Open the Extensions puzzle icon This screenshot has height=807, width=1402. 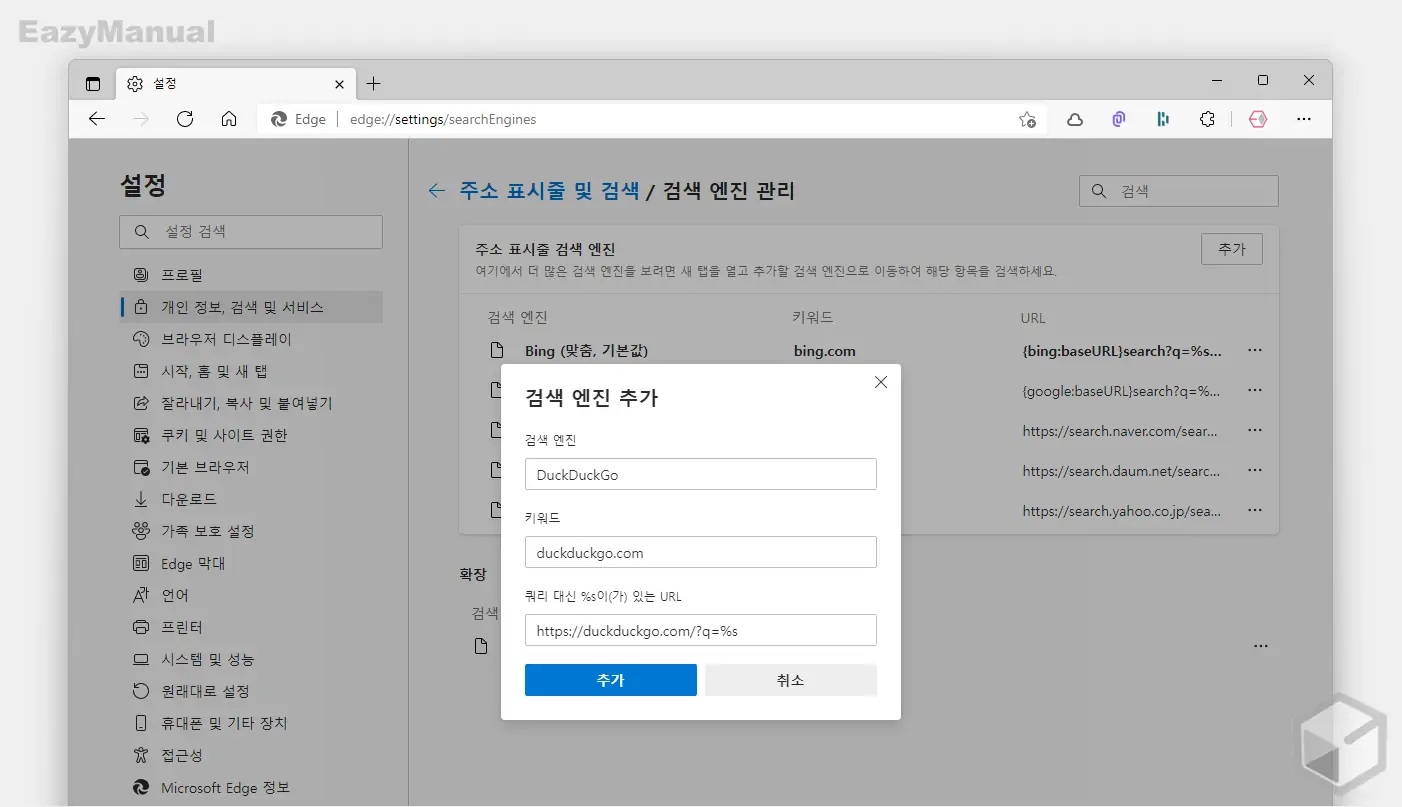coord(1207,119)
